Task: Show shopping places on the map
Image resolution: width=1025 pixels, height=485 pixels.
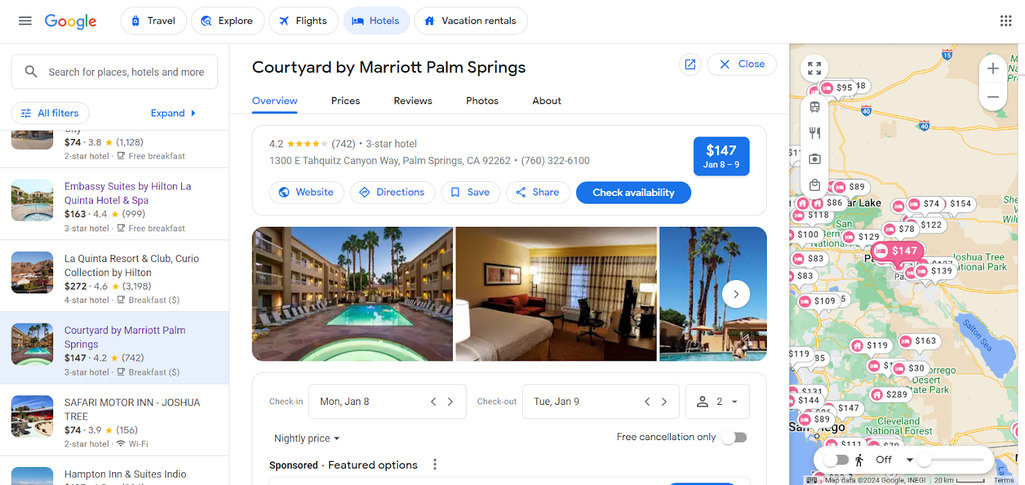Action: click(x=815, y=185)
